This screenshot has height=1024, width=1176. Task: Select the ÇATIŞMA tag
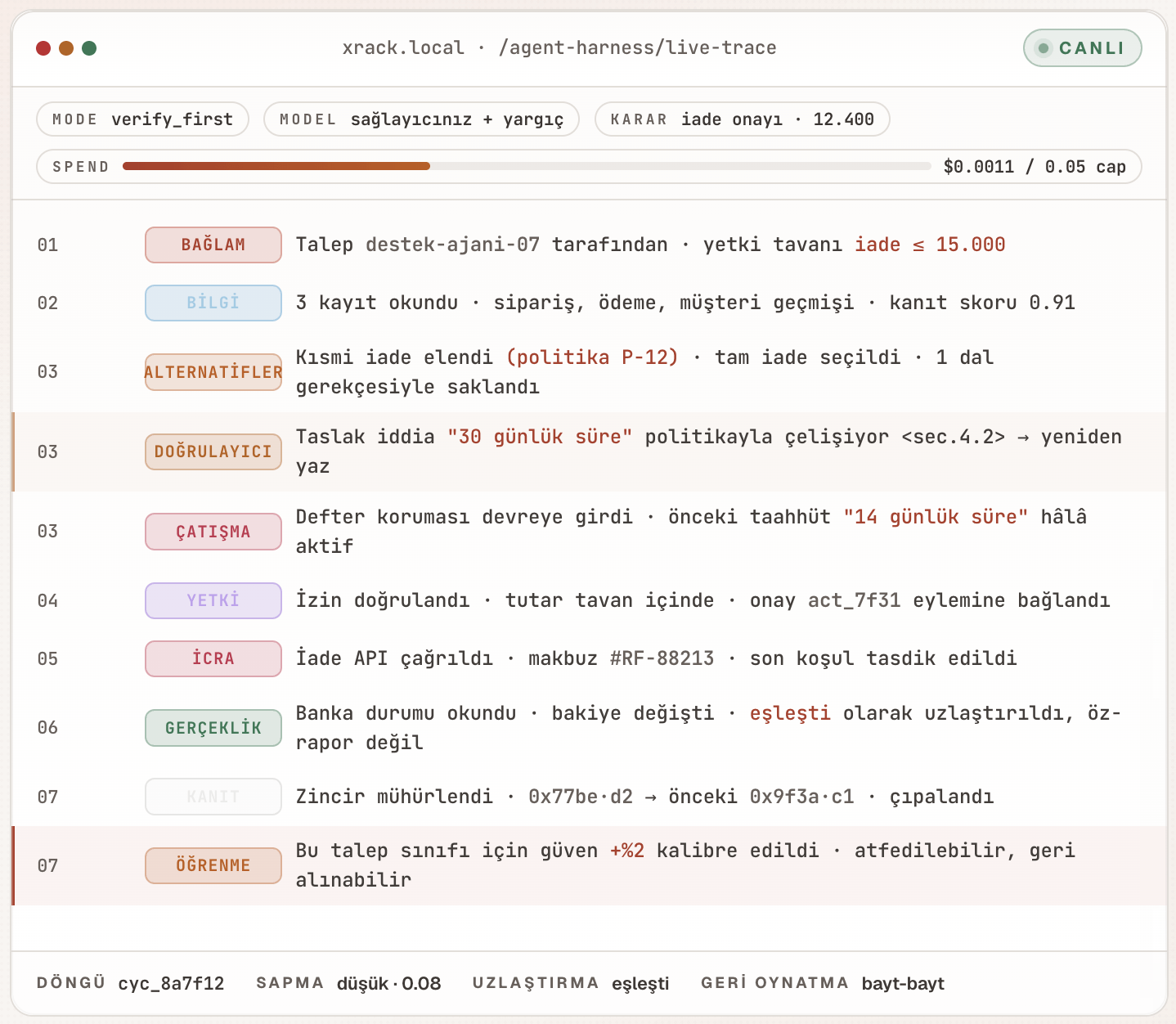213,532
